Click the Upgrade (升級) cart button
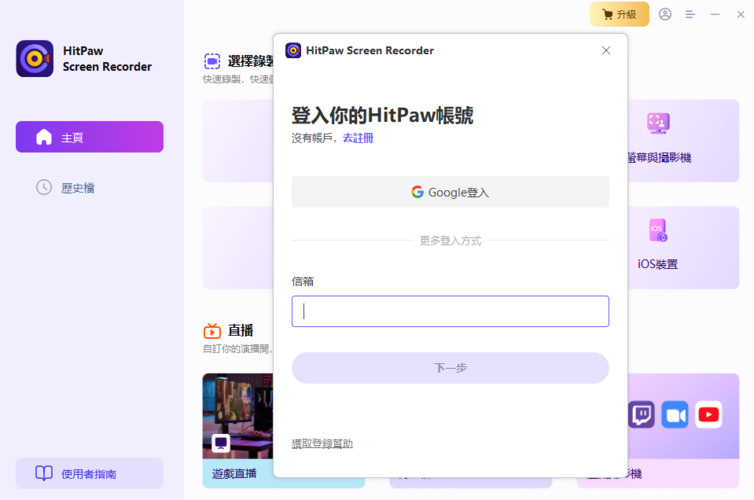 pos(619,14)
